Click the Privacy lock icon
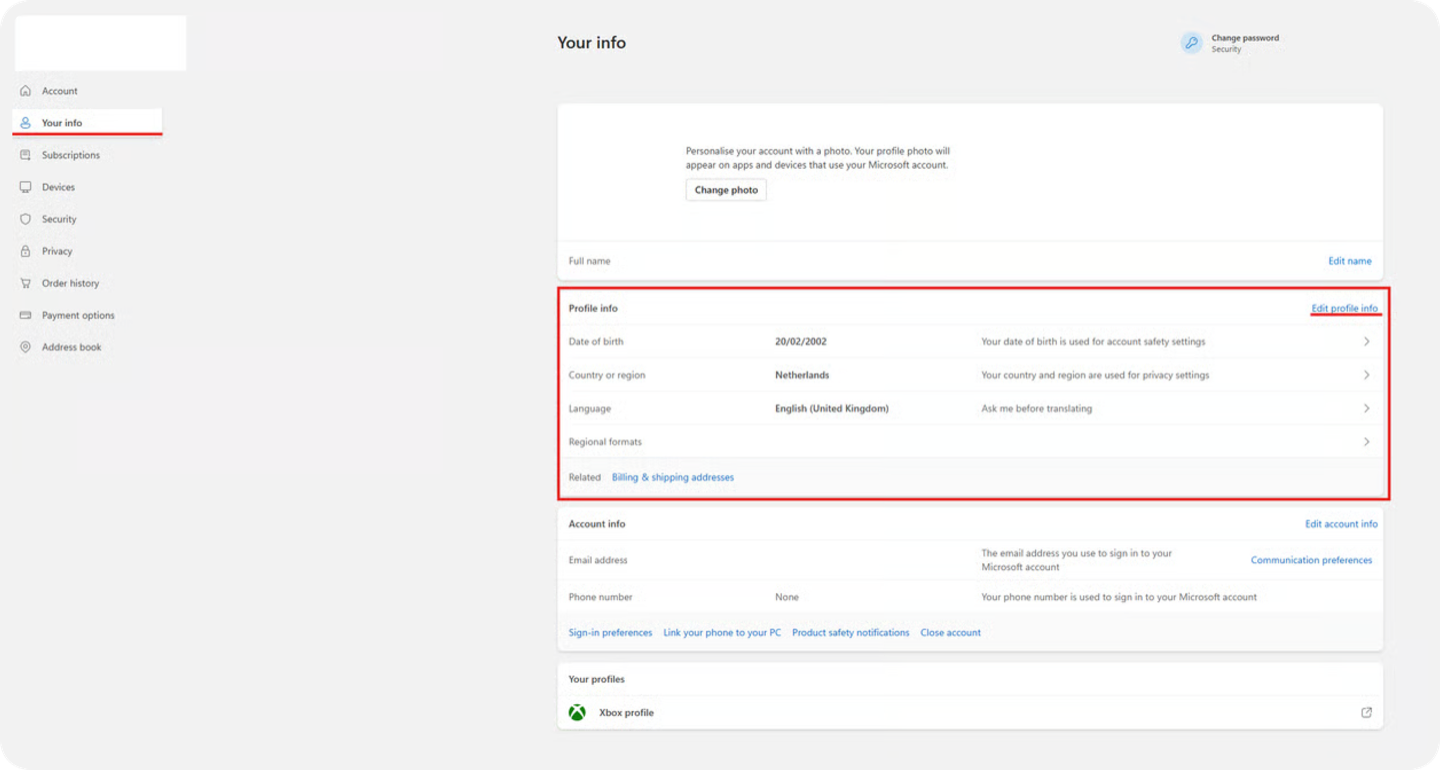1440x770 pixels. 25,251
